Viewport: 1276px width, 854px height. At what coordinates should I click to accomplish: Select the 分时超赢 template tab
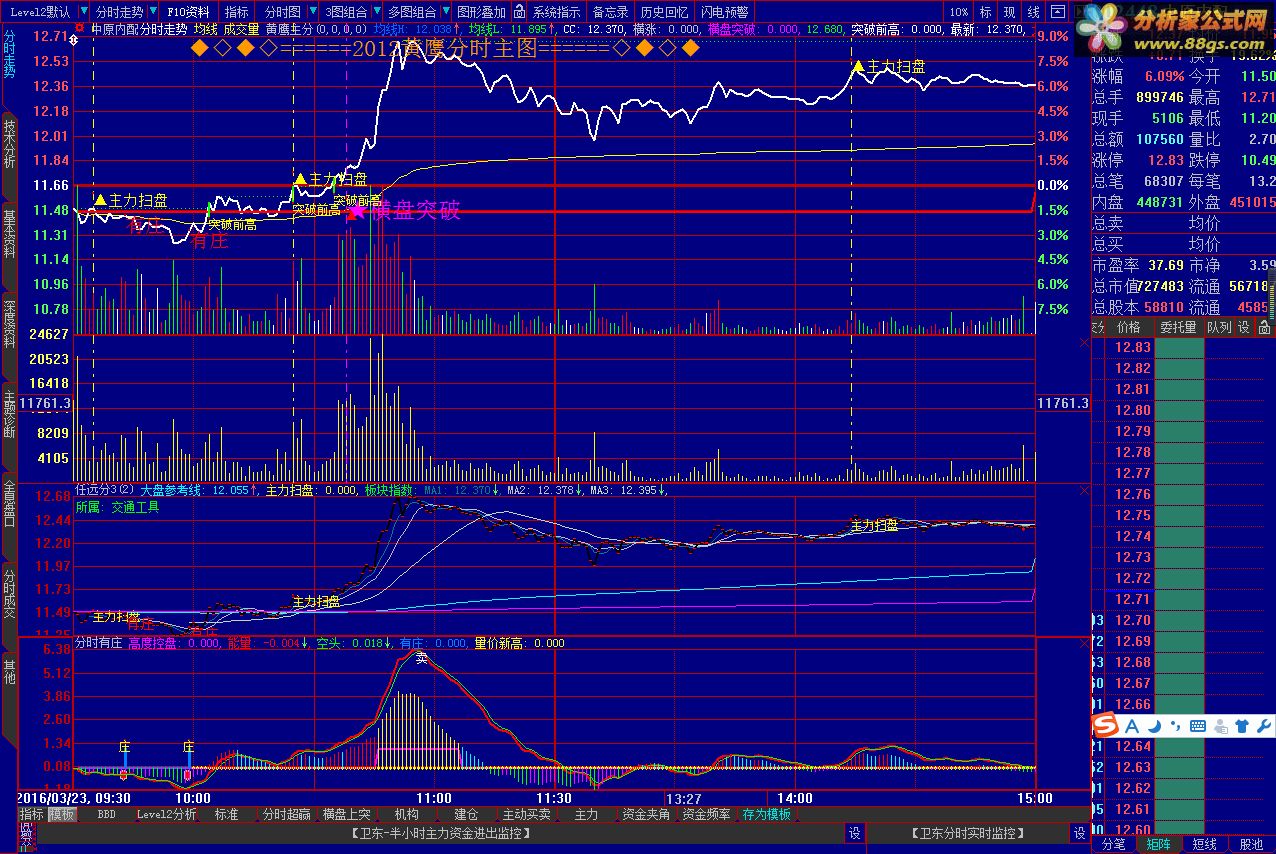[287, 815]
